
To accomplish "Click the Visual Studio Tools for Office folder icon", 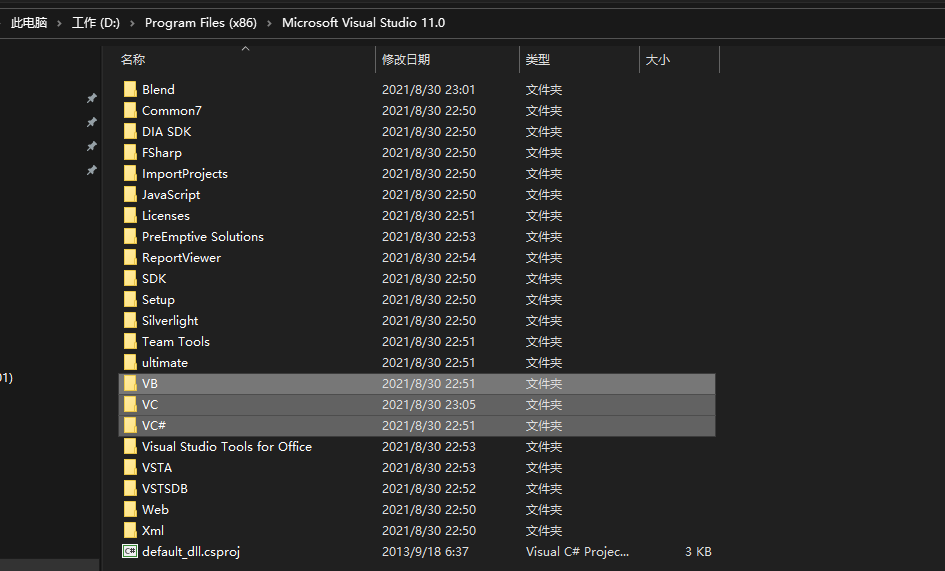I will tap(130, 447).
